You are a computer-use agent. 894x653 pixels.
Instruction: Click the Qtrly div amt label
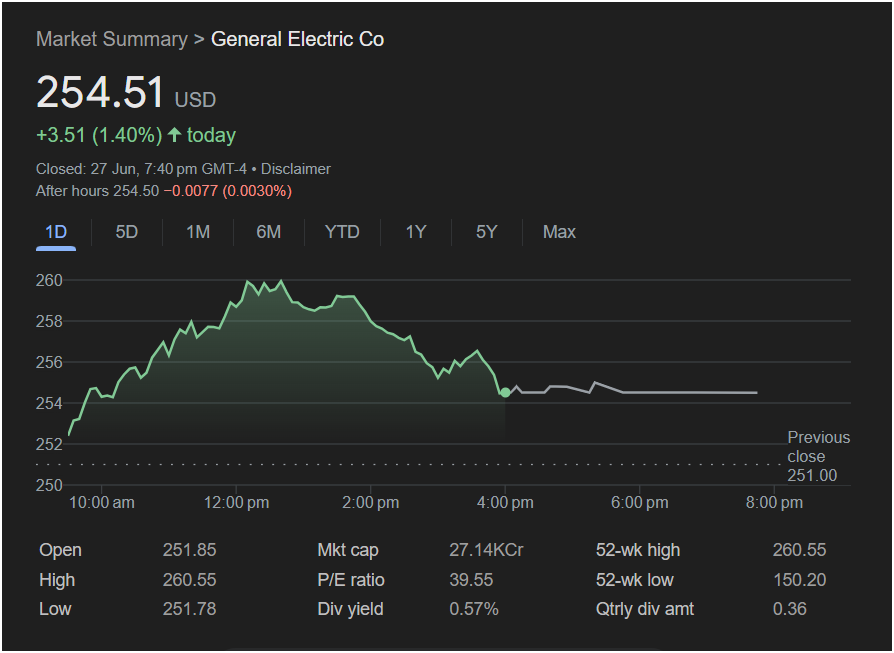645,609
